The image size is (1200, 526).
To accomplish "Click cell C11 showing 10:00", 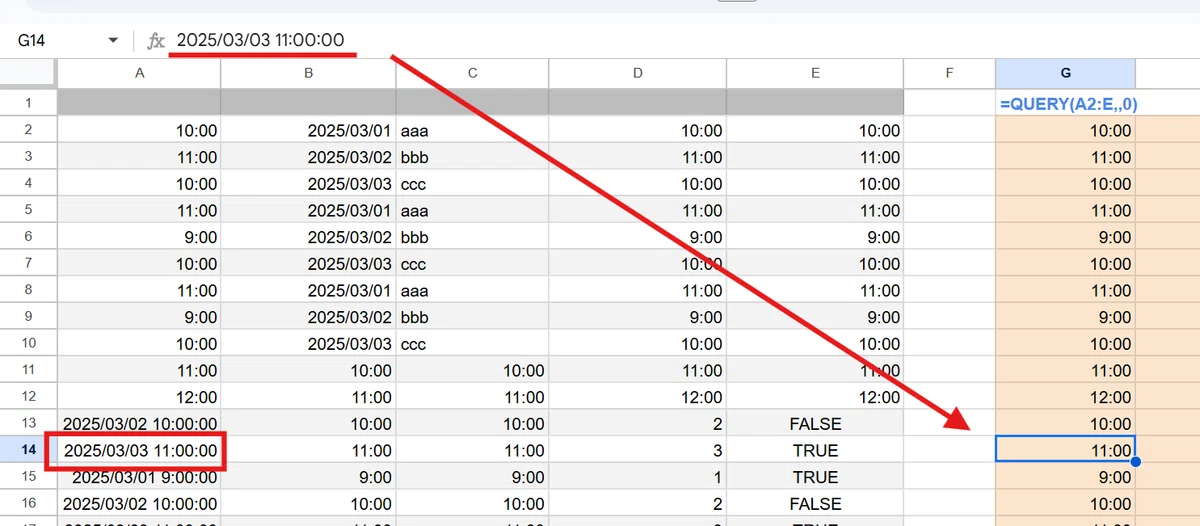I will [472, 370].
